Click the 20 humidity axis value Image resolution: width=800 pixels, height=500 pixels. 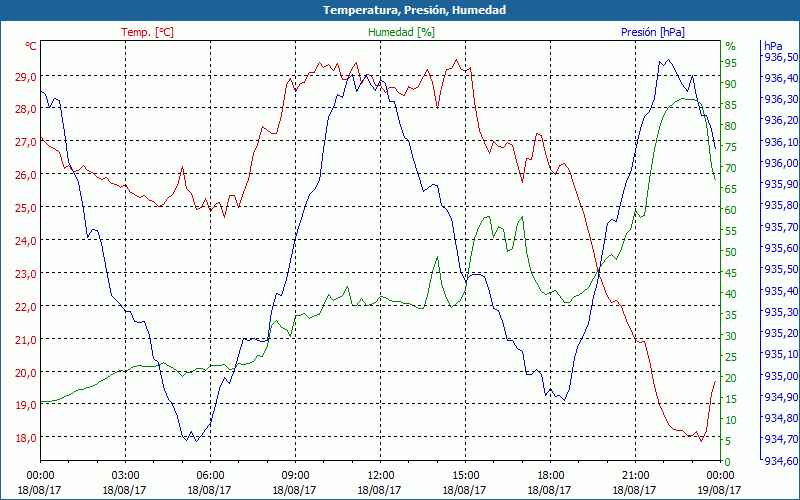tap(731, 378)
